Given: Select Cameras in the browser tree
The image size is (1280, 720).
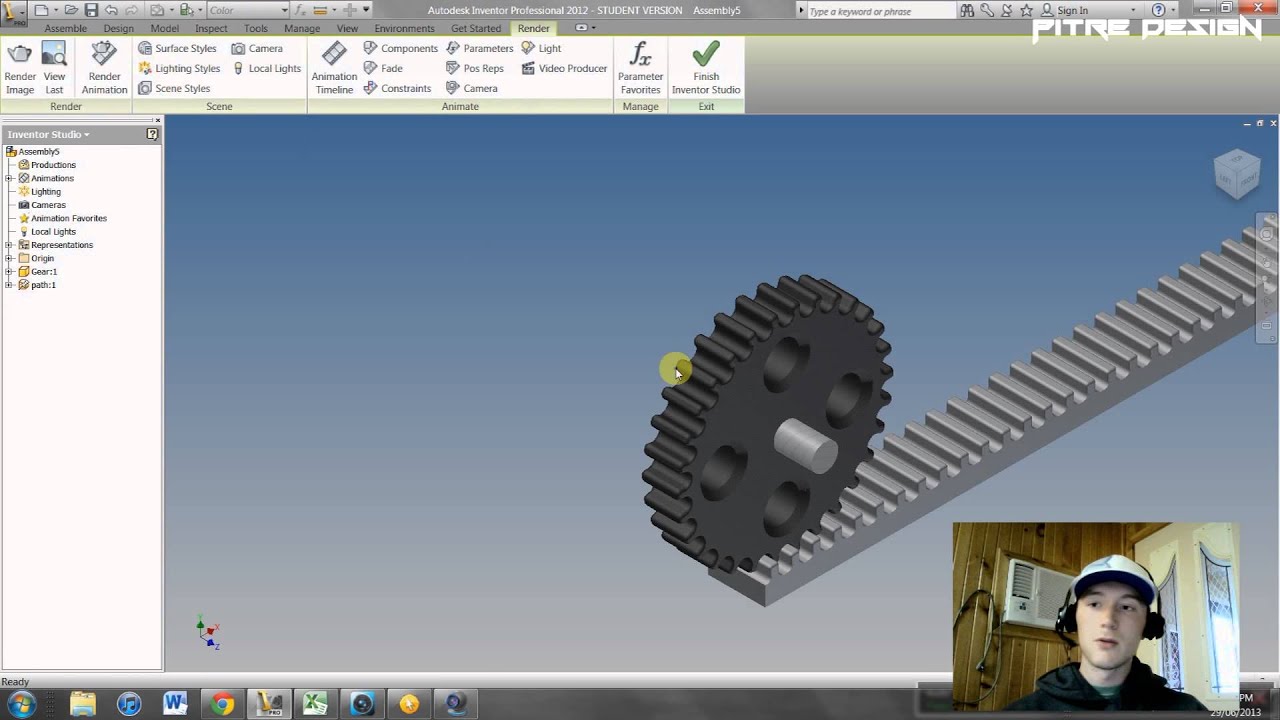Looking at the screenshot, I should [48, 205].
